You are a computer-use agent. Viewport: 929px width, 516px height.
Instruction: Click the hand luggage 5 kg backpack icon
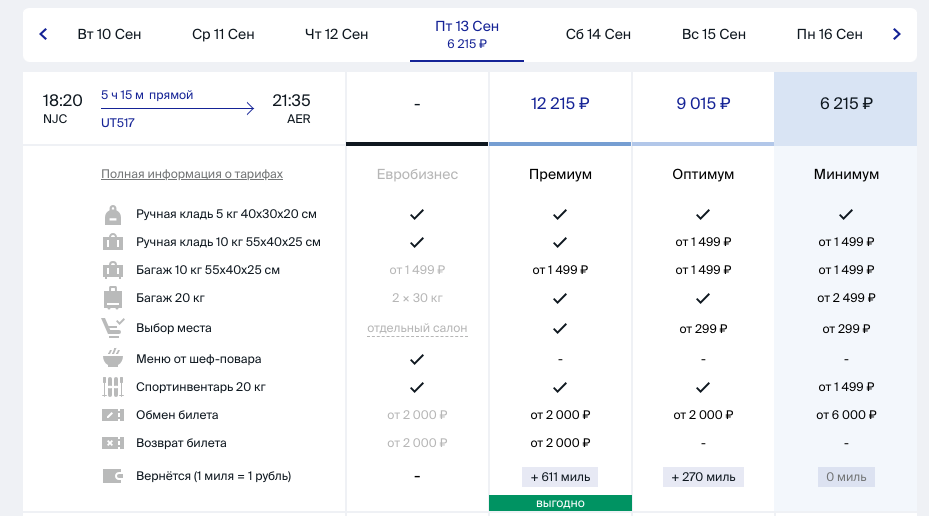[113, 214]
